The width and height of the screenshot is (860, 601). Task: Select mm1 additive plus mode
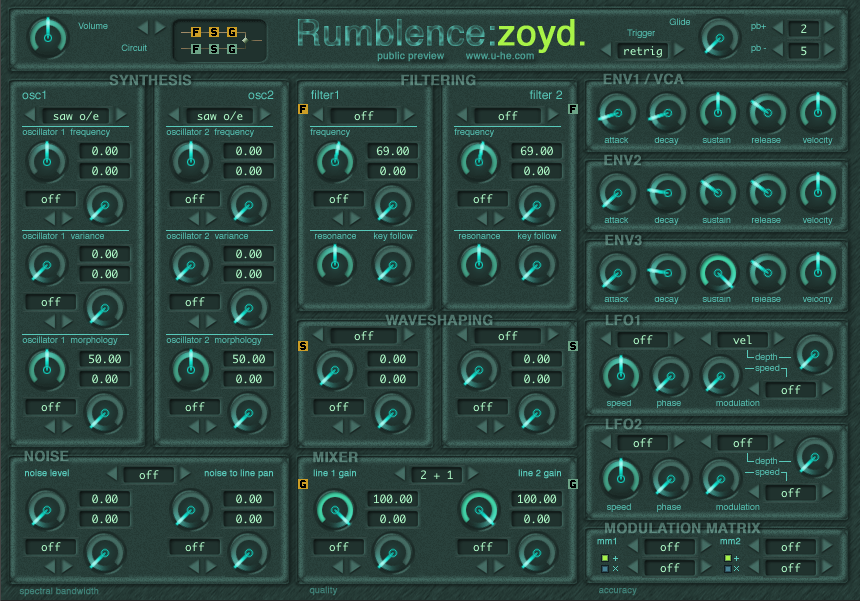[x=606, y=558]
